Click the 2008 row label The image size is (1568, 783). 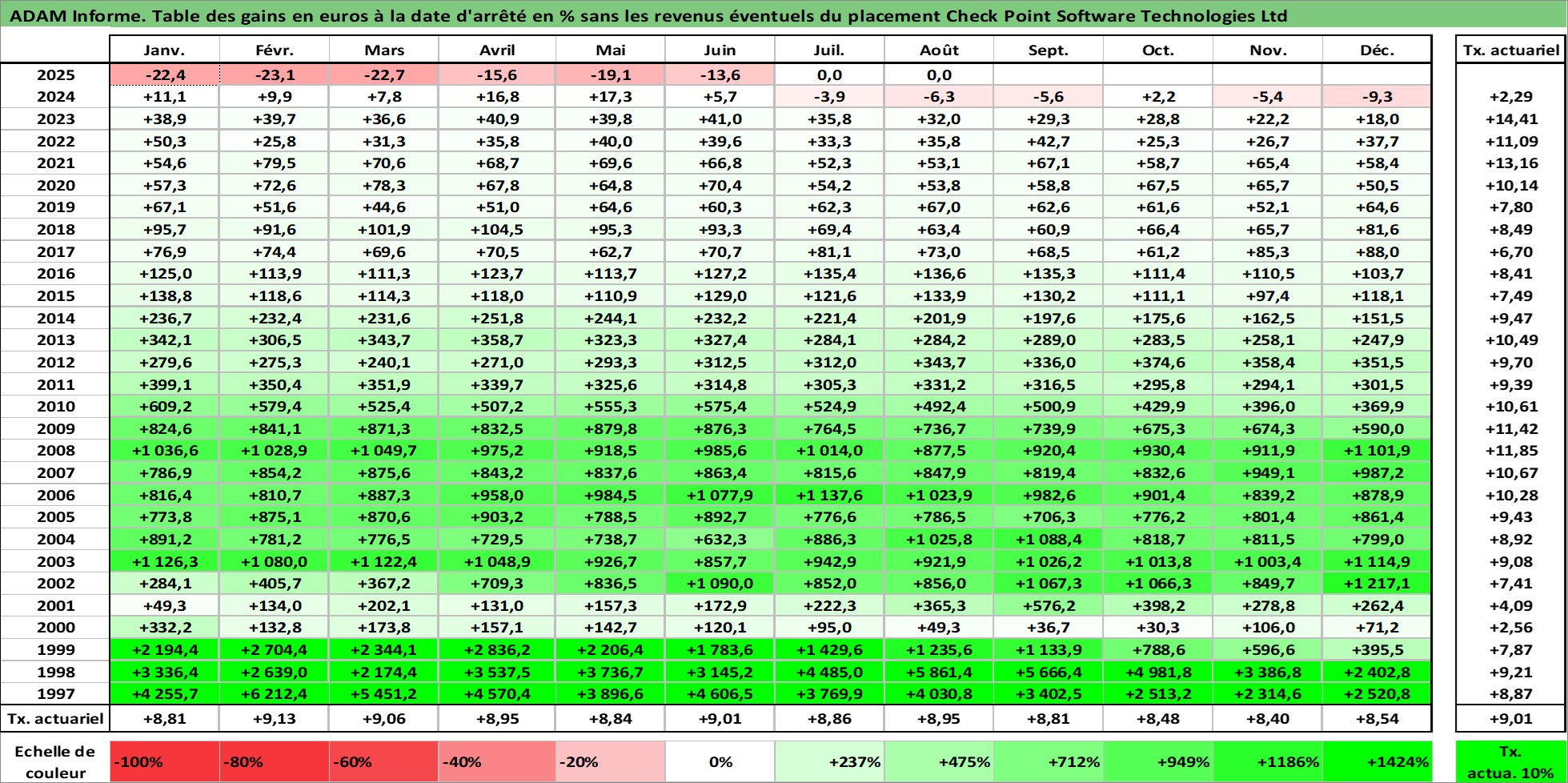(x=55, y=451)
